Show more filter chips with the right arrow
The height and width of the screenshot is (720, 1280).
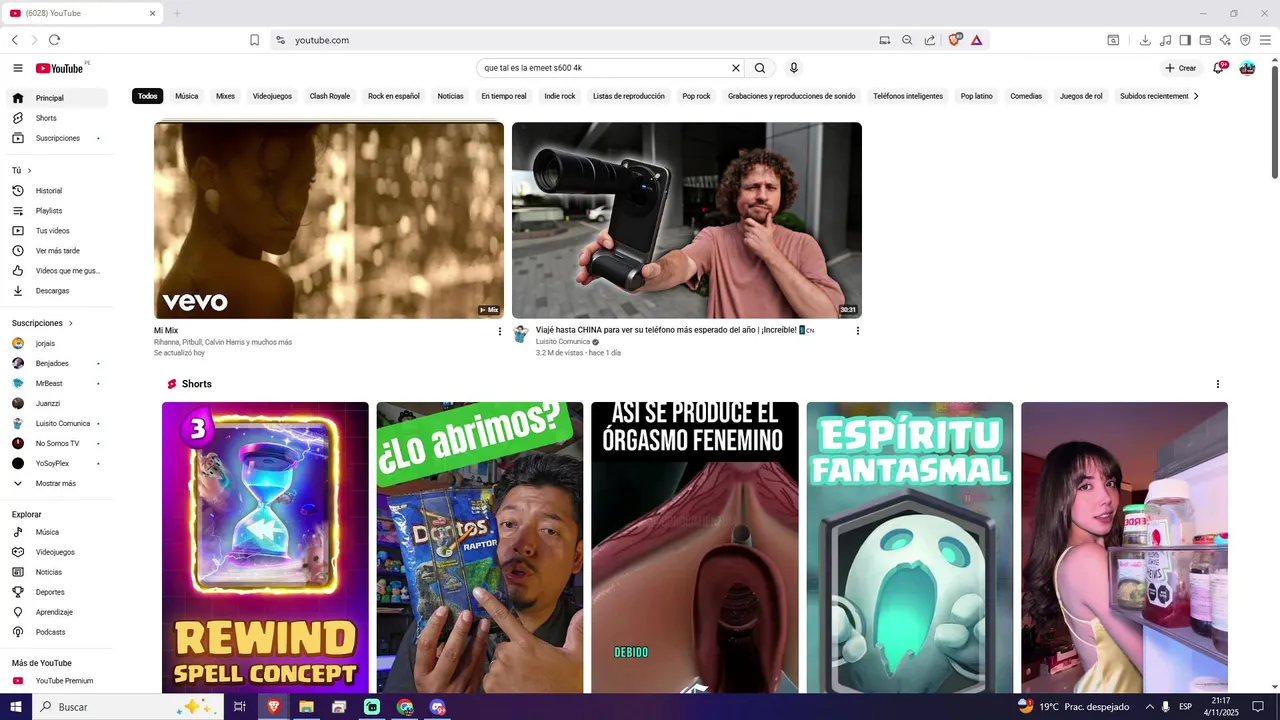pos(1196,96)
